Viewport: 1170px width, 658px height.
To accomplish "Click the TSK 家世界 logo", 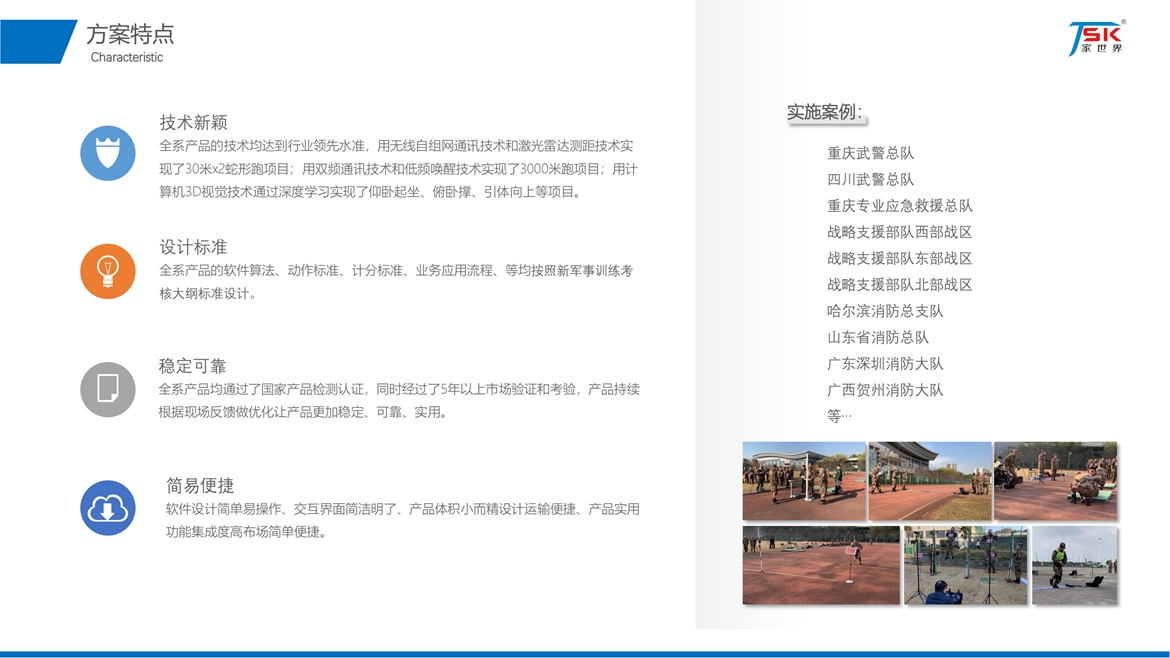I will point(1096,38).
